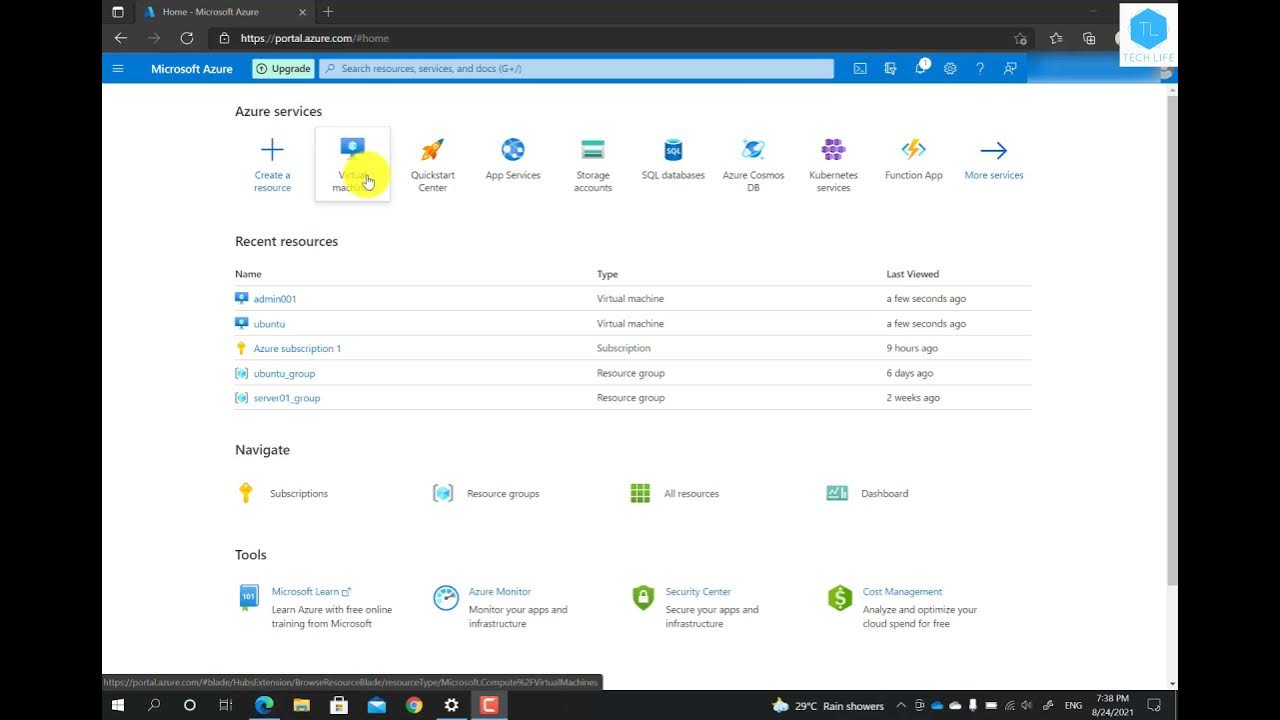
Task: Refresh the browser page
Action: 186,38
